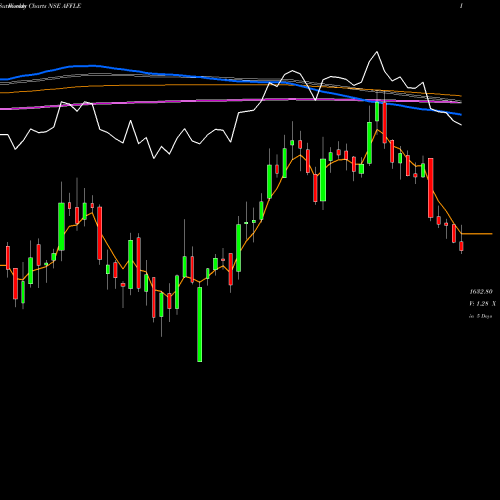Click the last red candle at the right end
Image resolution: width=500 pixels, height=500 pixels.
[x=461, y=246]
